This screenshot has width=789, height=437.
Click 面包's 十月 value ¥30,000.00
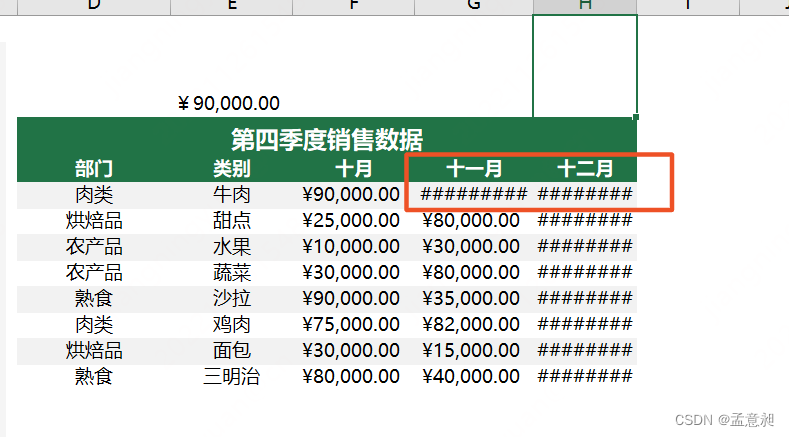click(x=351, y=351)
